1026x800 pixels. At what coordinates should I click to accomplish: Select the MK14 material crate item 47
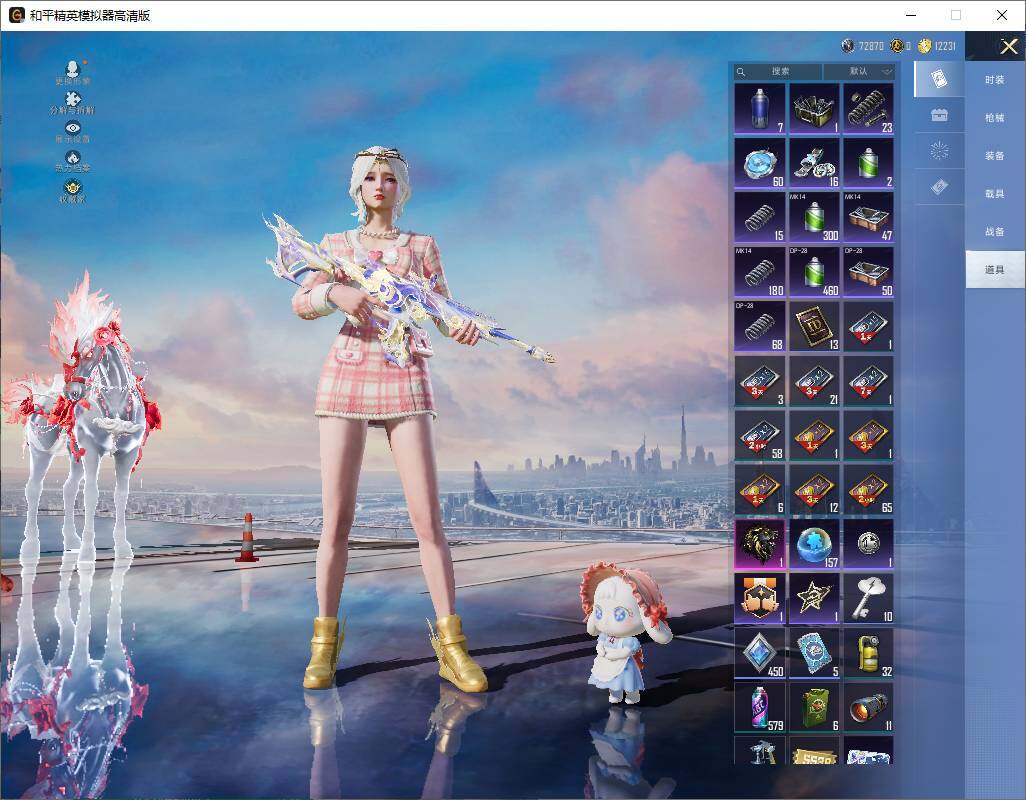pos(868,217)
